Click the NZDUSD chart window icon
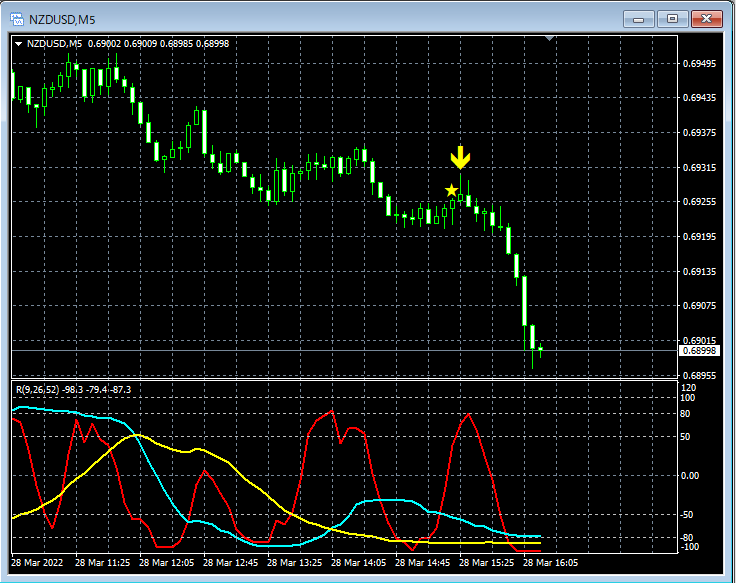The width and height of the screenshot is (737, 583). point(17,18)
